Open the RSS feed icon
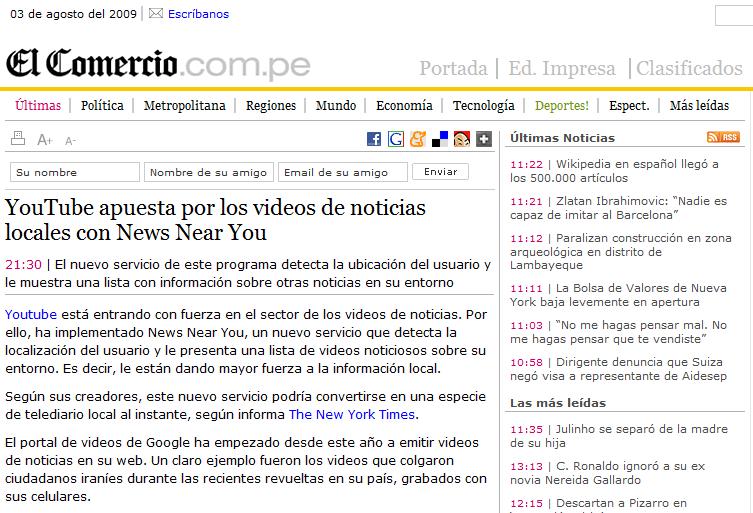The image size is (753, 513). coord(723,137)
